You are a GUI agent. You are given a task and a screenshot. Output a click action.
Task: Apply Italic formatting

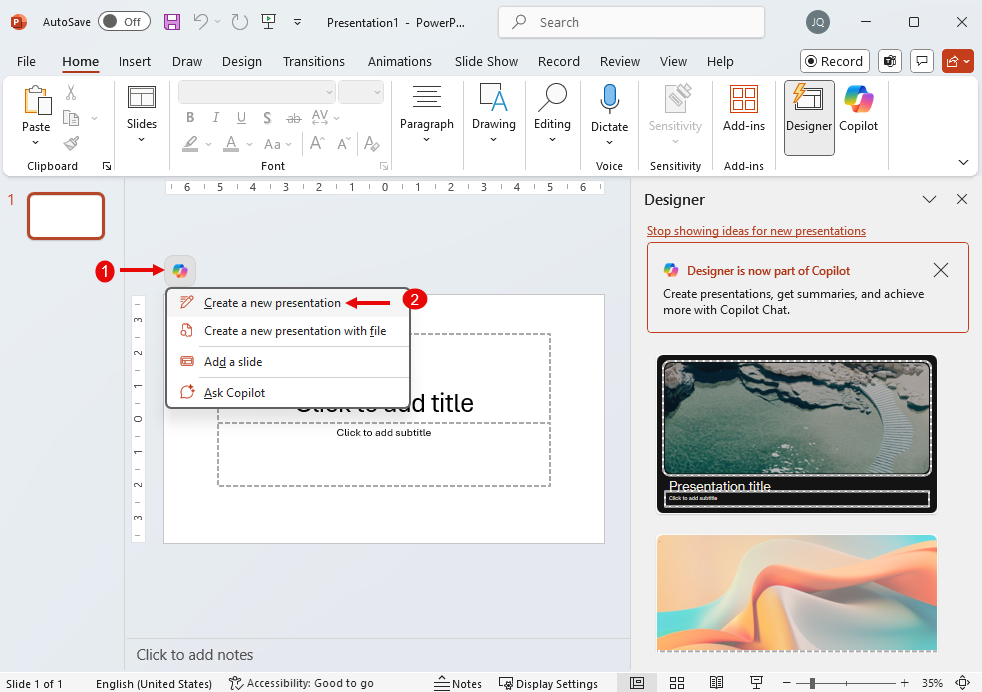click(x=215, y=118)
